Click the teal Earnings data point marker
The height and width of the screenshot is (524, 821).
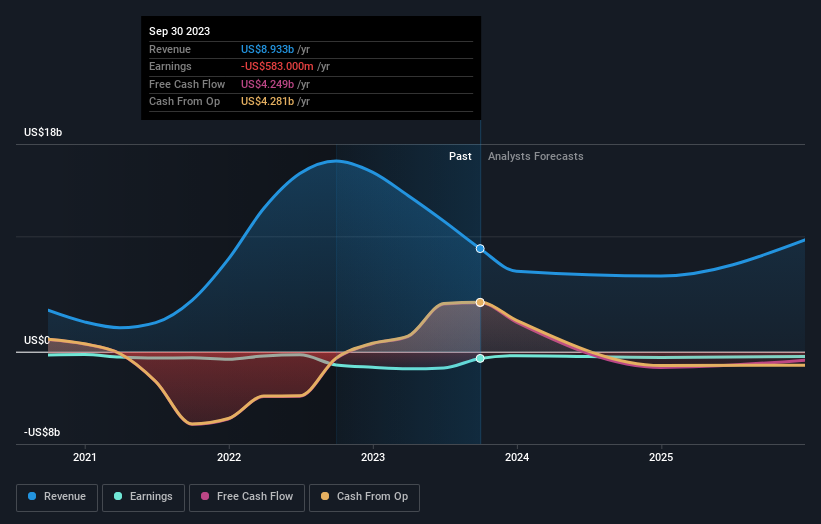click(480, 359)
